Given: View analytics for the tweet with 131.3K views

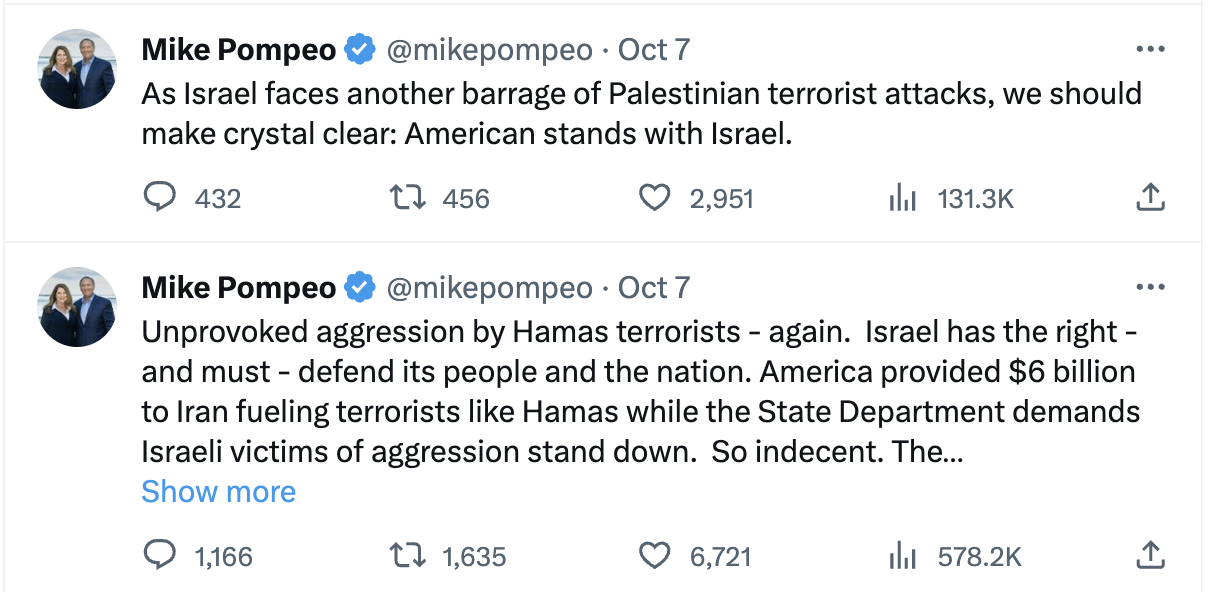Looking at the screenshot, I should 902,198.
